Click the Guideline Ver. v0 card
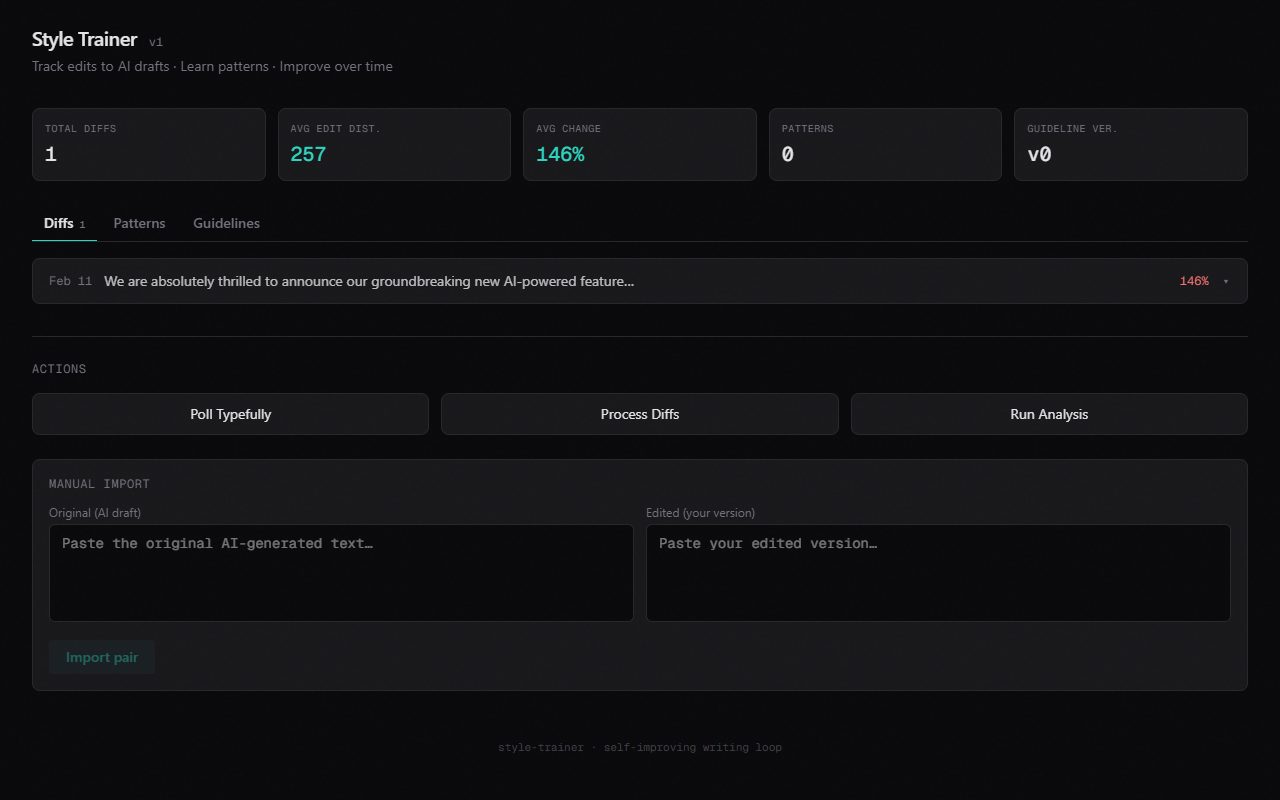The width and height of the screenshot is (1280, 800). click(x=1130, y=144)
